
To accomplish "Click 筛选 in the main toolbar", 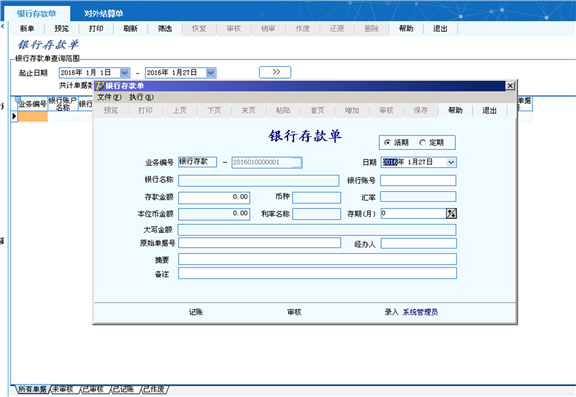I will 165,29.
